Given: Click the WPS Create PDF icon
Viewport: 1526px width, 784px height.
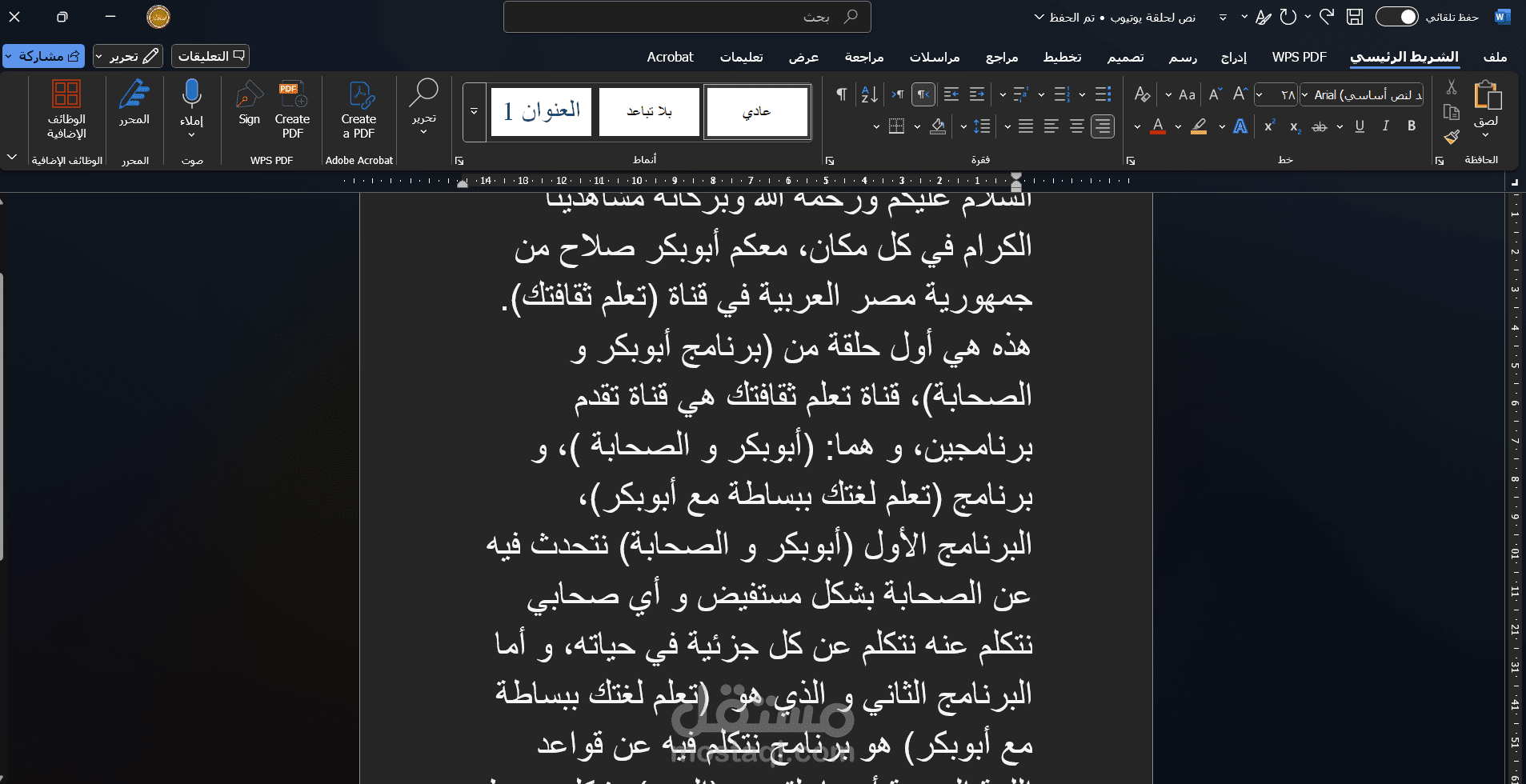Looking at the screenshot, I should point(292,110).
